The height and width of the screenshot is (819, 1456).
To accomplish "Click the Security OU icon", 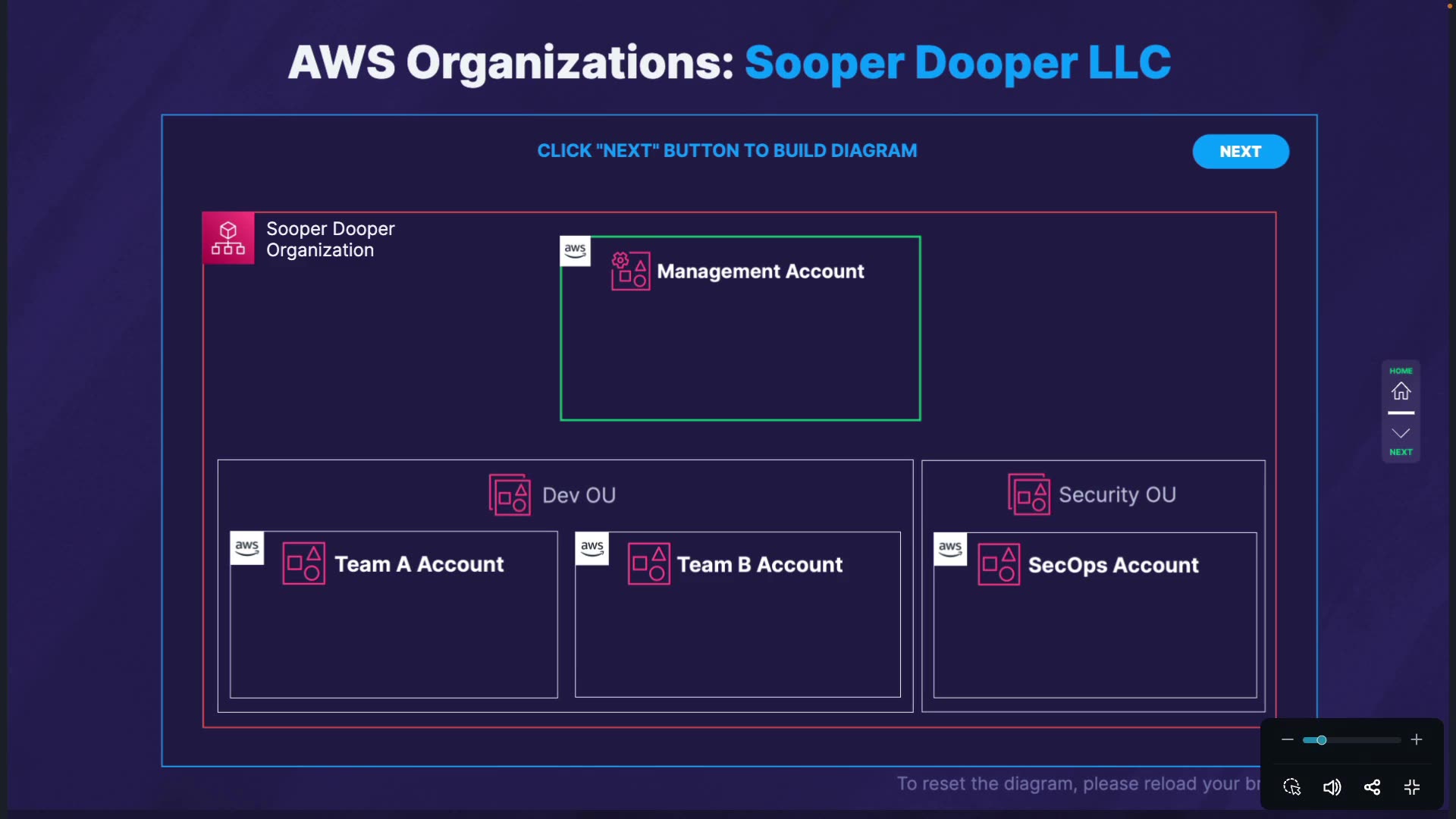I will pos(1029,494).
